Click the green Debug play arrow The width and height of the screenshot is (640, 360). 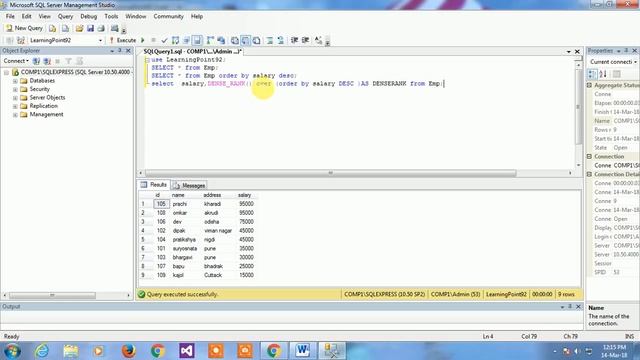[x=143, y=40]
